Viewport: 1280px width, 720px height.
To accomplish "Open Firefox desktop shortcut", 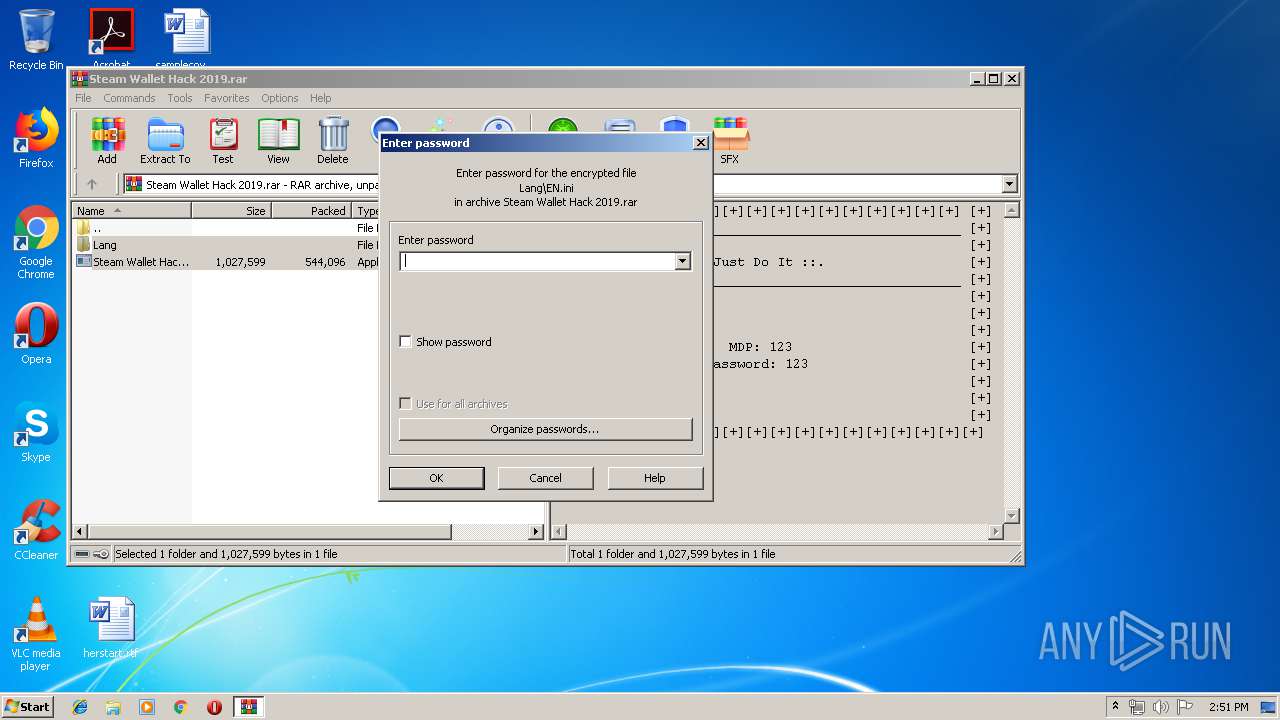I will [x=36, y=138].
